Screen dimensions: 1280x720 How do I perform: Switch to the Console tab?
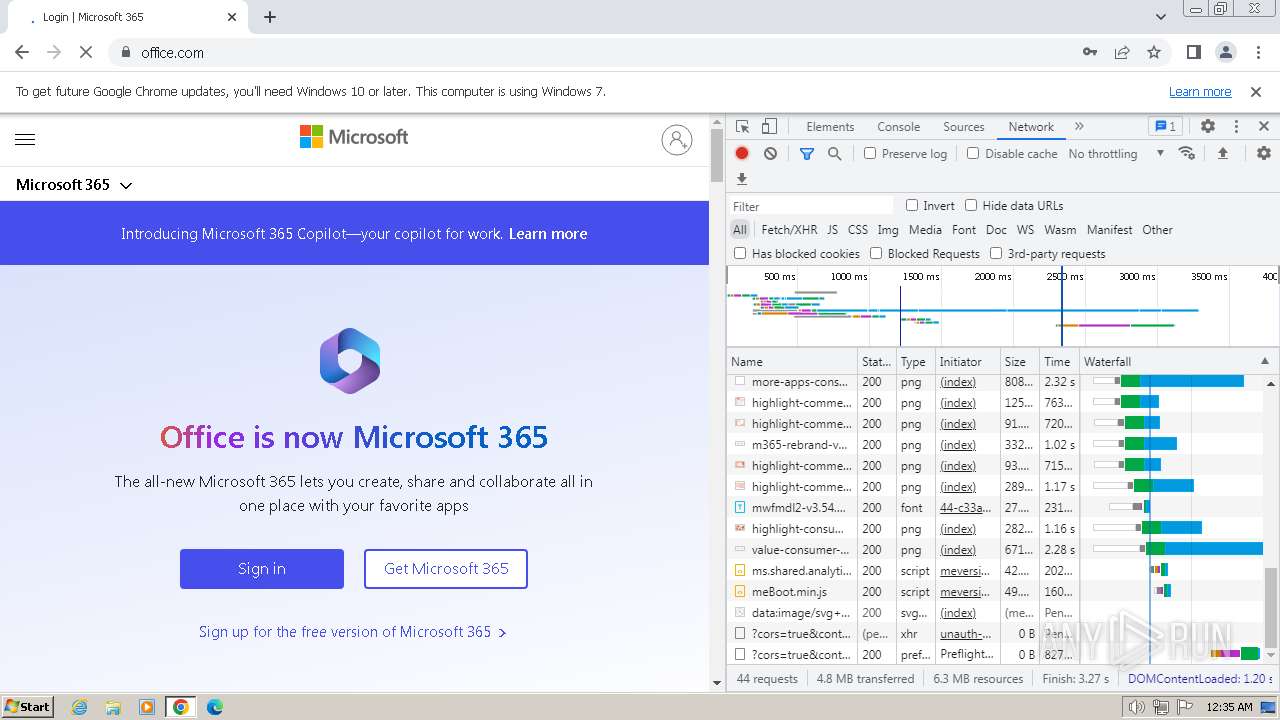click(898, 127)
